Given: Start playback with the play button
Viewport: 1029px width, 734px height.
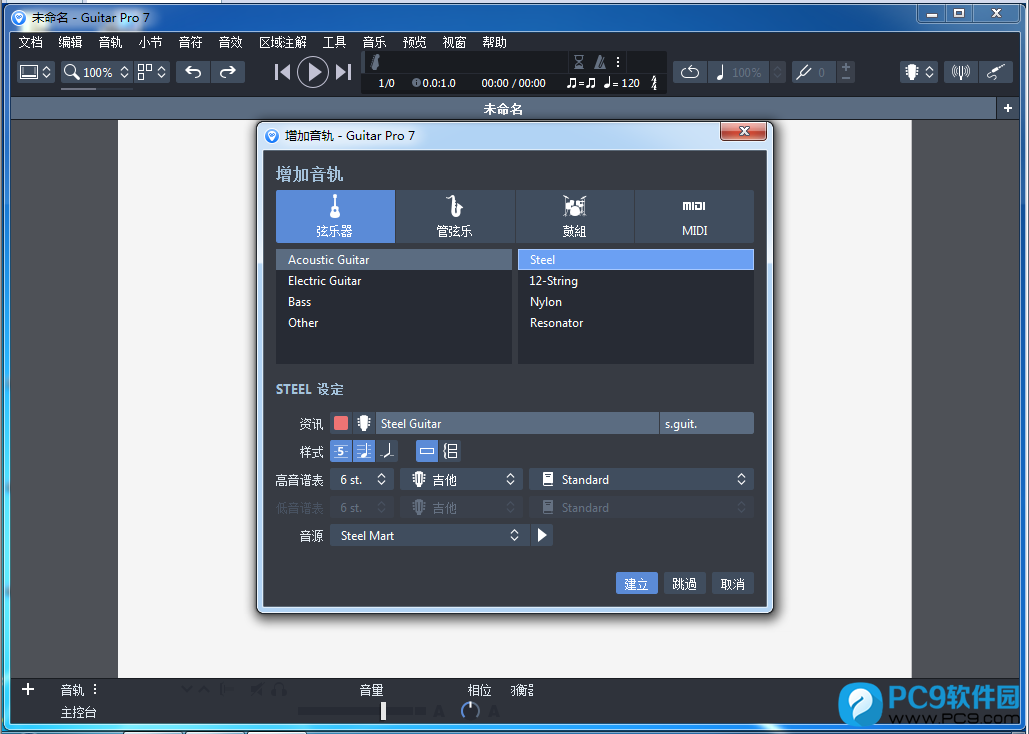Looking at the screenshot, I should click(313, 72).
